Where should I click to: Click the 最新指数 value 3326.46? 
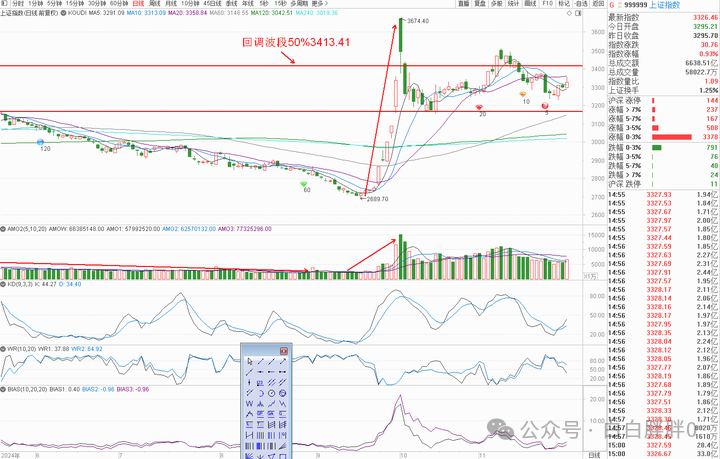[x=705, y=18]
